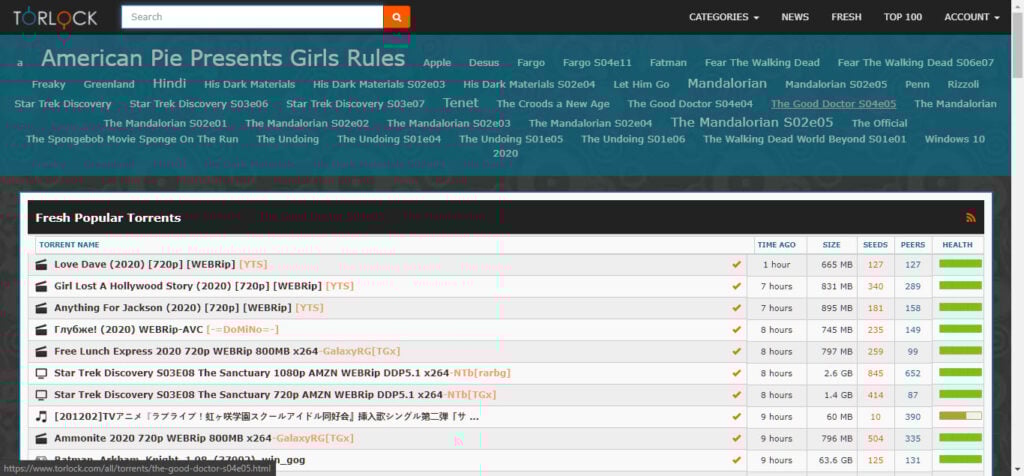Image resolution: width=1024 pixels, height=476 pixels.
Task: Sort the table by Peers column header
Action: point(913,245)
